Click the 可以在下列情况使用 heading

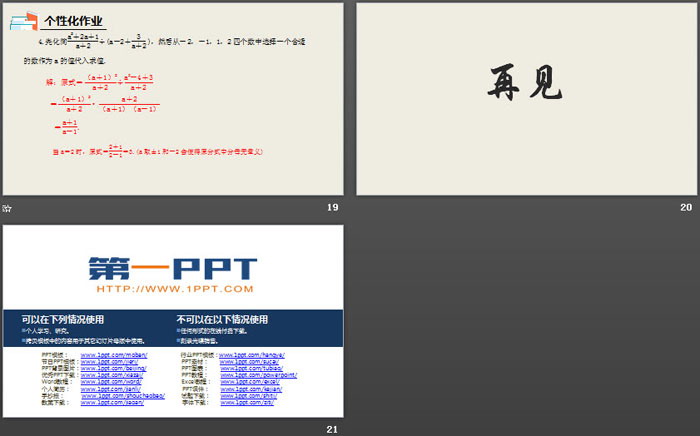click(62, 320)
